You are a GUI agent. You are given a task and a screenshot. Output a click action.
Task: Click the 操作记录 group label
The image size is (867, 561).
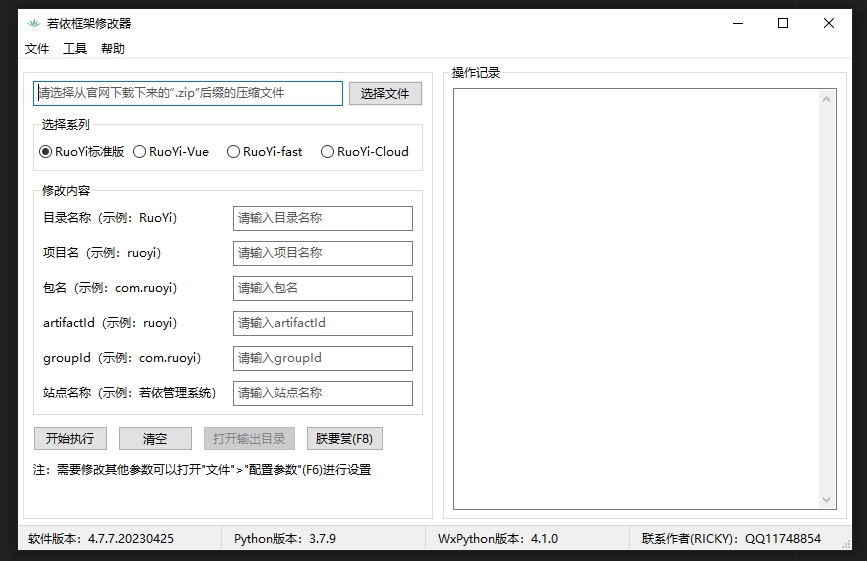pyautogui.click(x=476, y=73)
